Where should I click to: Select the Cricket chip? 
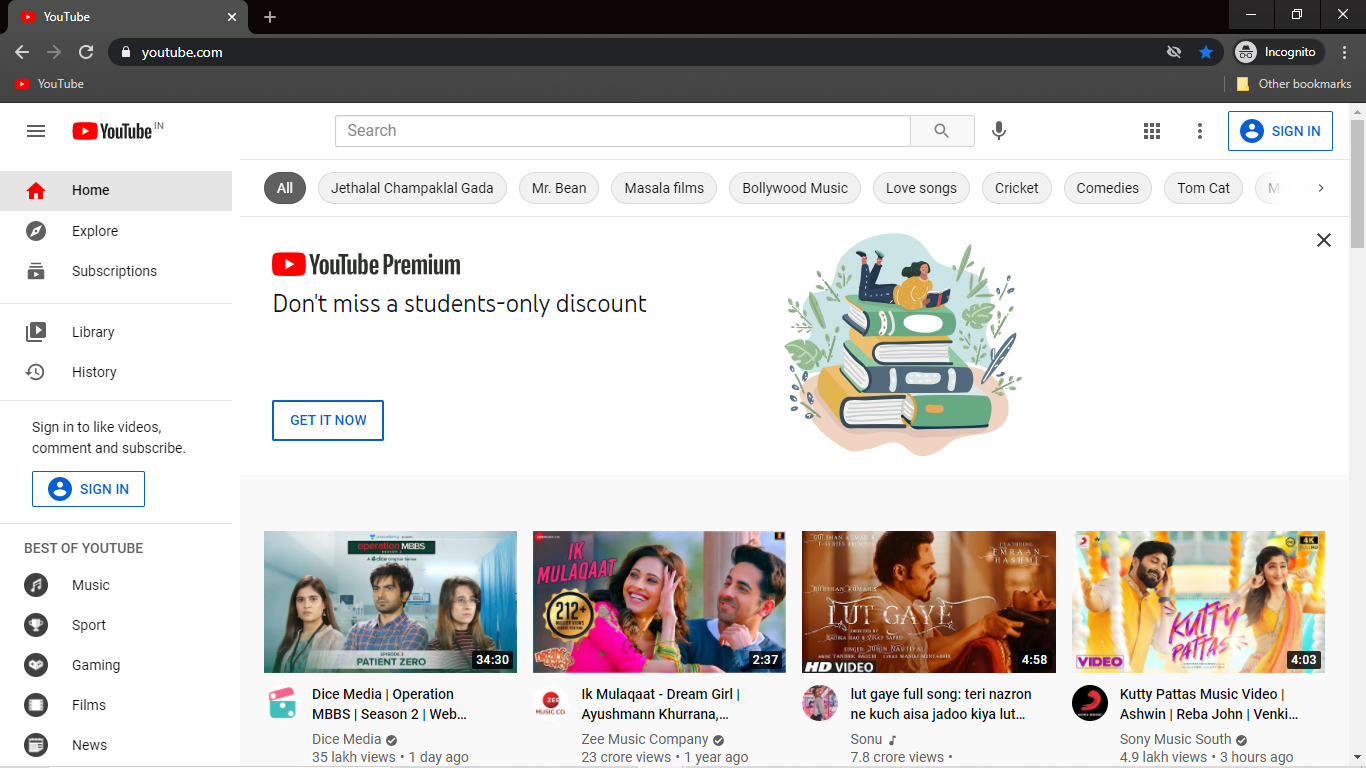click(1017, 188)
